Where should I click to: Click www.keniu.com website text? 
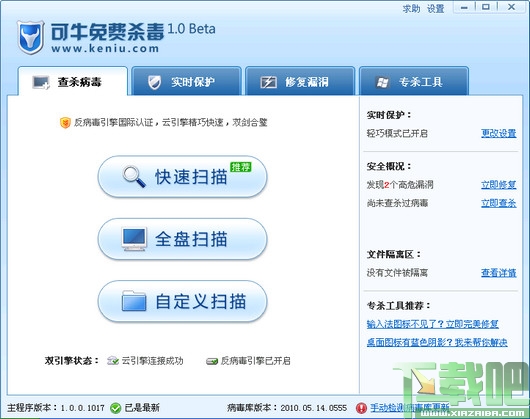pos(105,48)
